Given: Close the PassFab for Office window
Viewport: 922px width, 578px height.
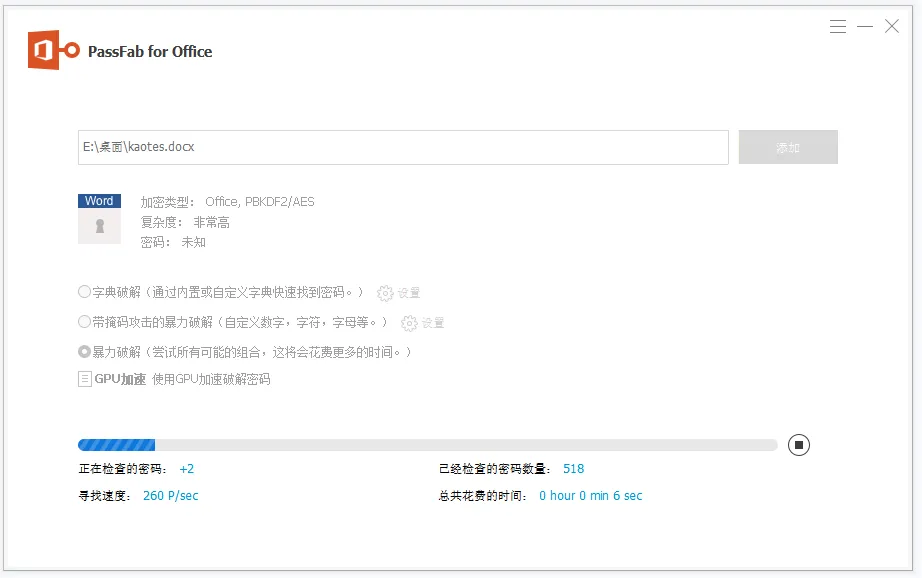Looking at the screenshot, I should pyautogui.click(x=892, y=26).
